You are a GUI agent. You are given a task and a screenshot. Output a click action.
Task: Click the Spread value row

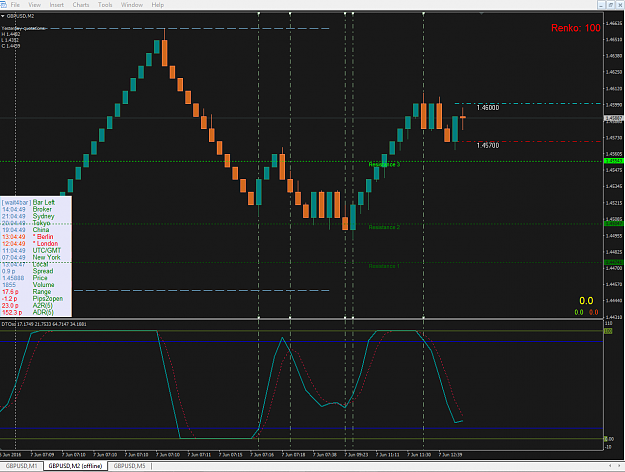point(28,271)
